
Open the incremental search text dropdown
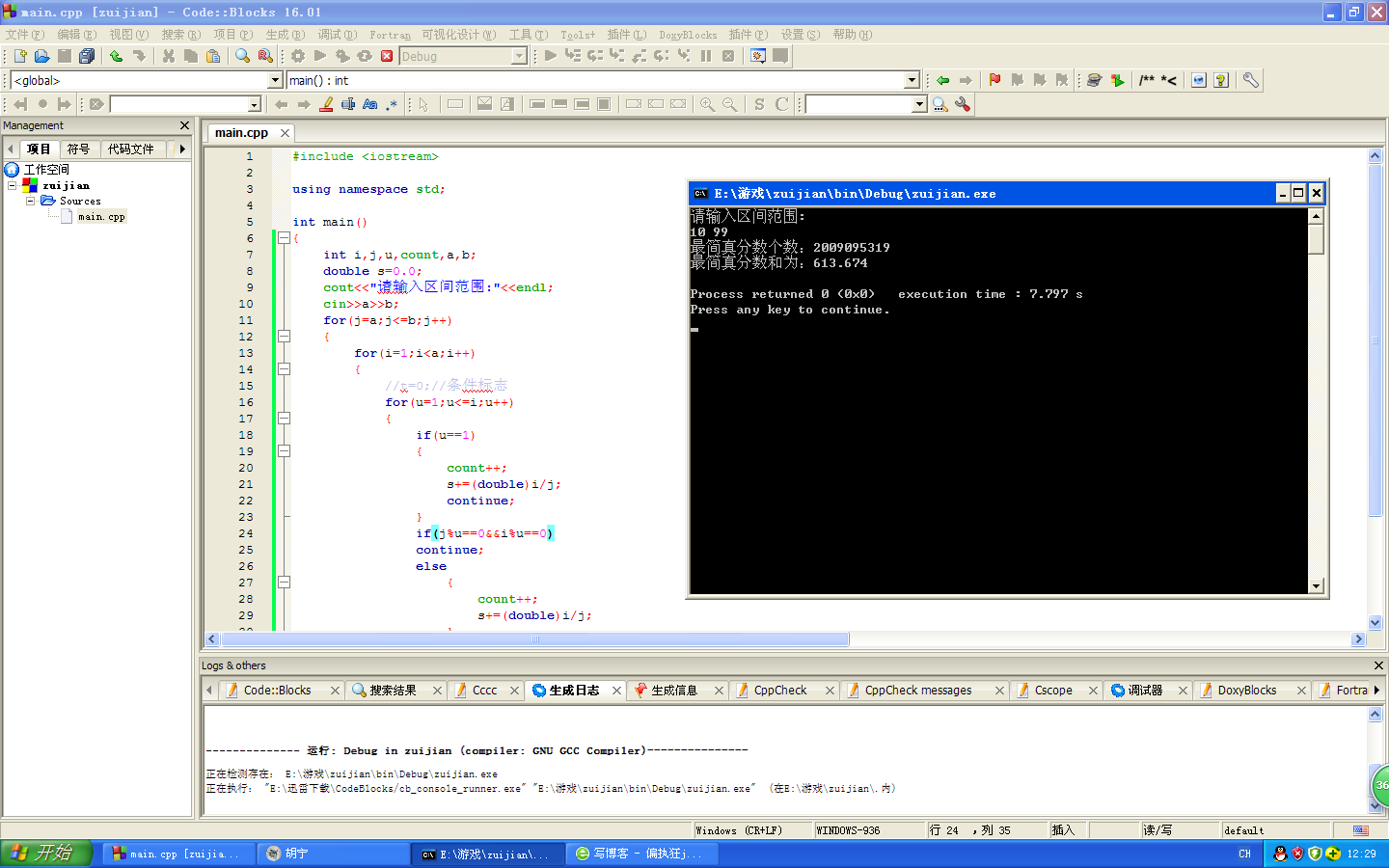pos(255,104)
